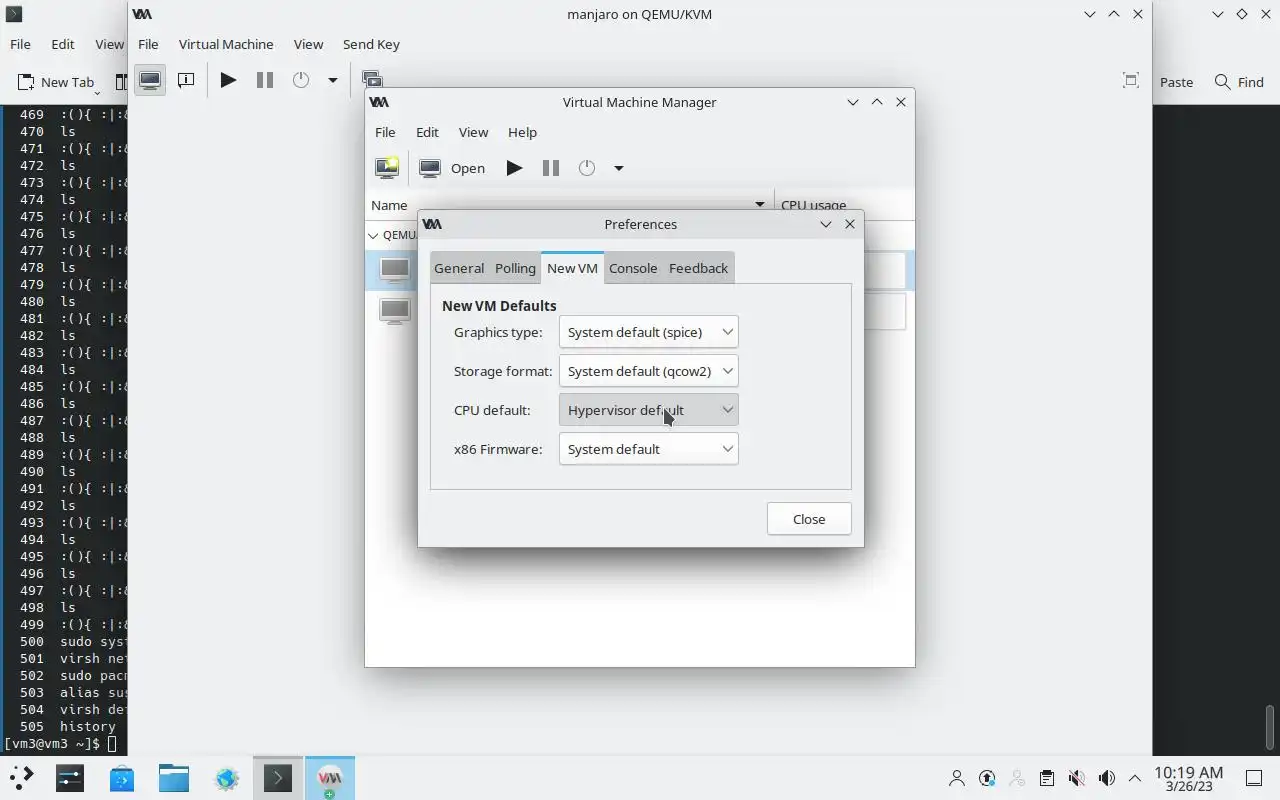
Task: Close the Preferences dialog with Close button
Action: 809,519
